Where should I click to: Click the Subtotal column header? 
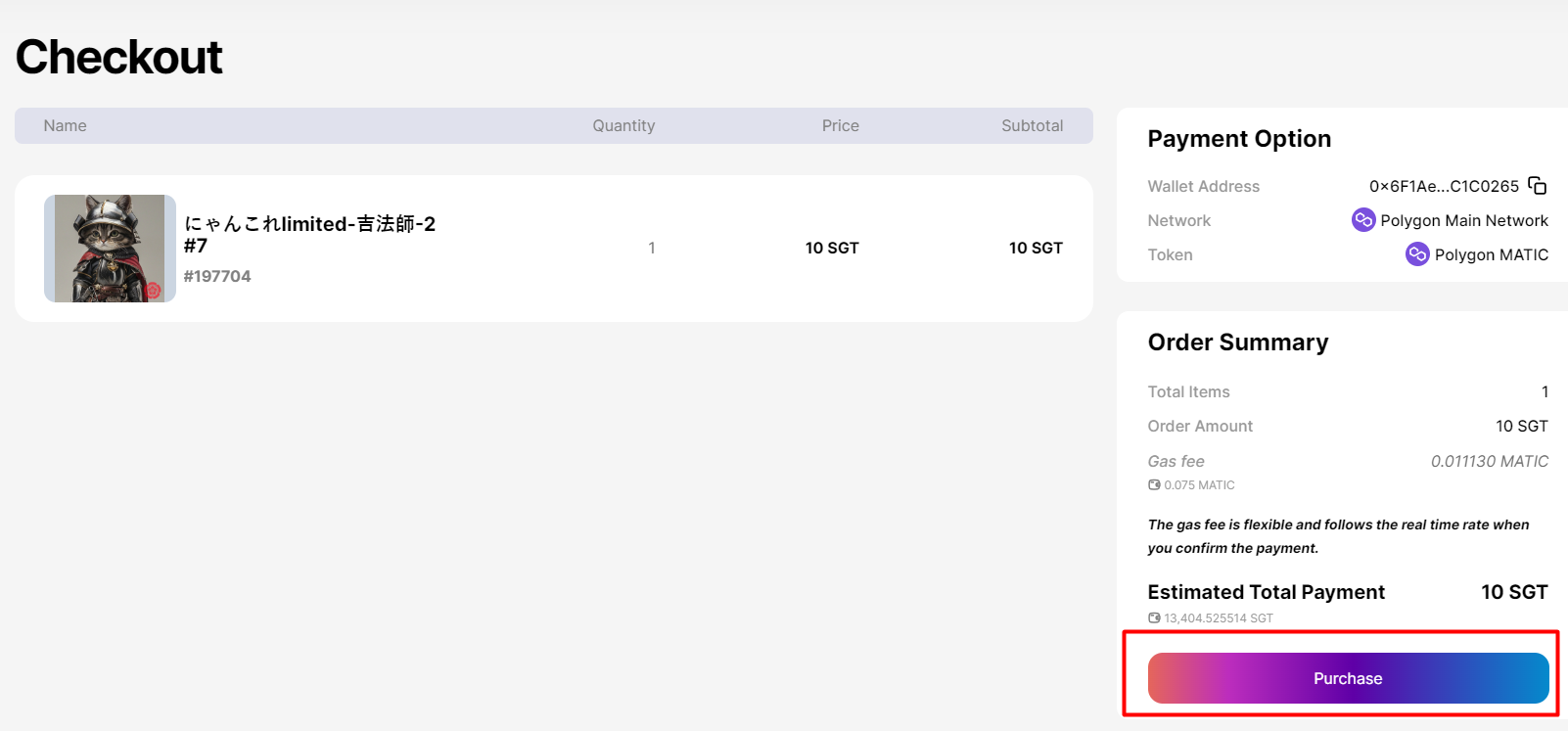tap(1032, 126)
